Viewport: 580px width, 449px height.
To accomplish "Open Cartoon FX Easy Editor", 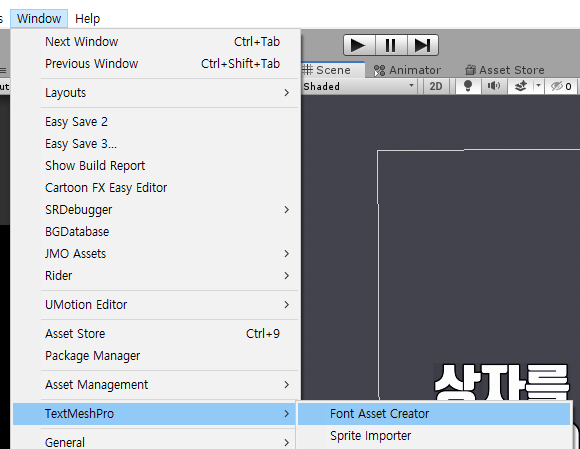I will pyautogui.click(x=155, y=188).
